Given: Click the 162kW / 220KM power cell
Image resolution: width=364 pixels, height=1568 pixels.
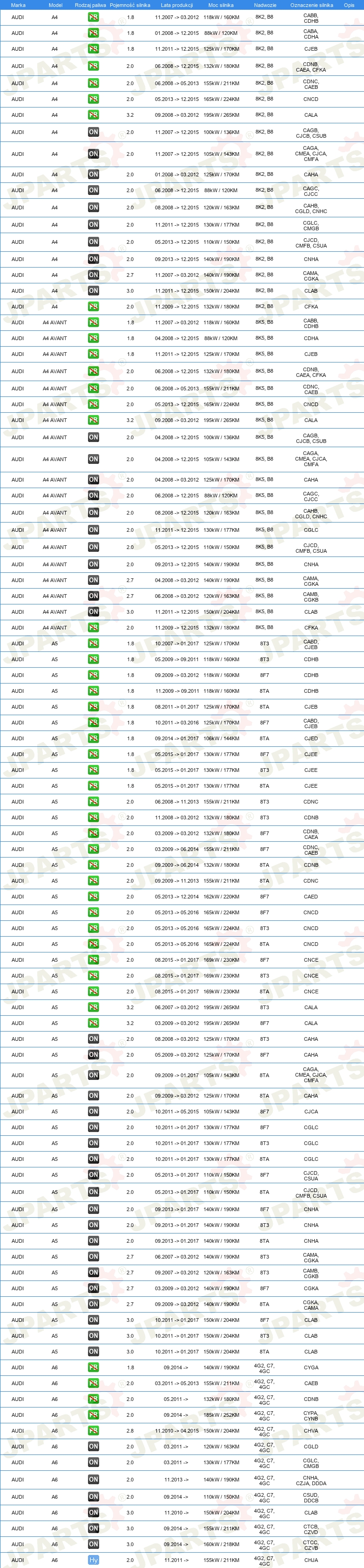Looking at the screenshot, I should [221, 897].
